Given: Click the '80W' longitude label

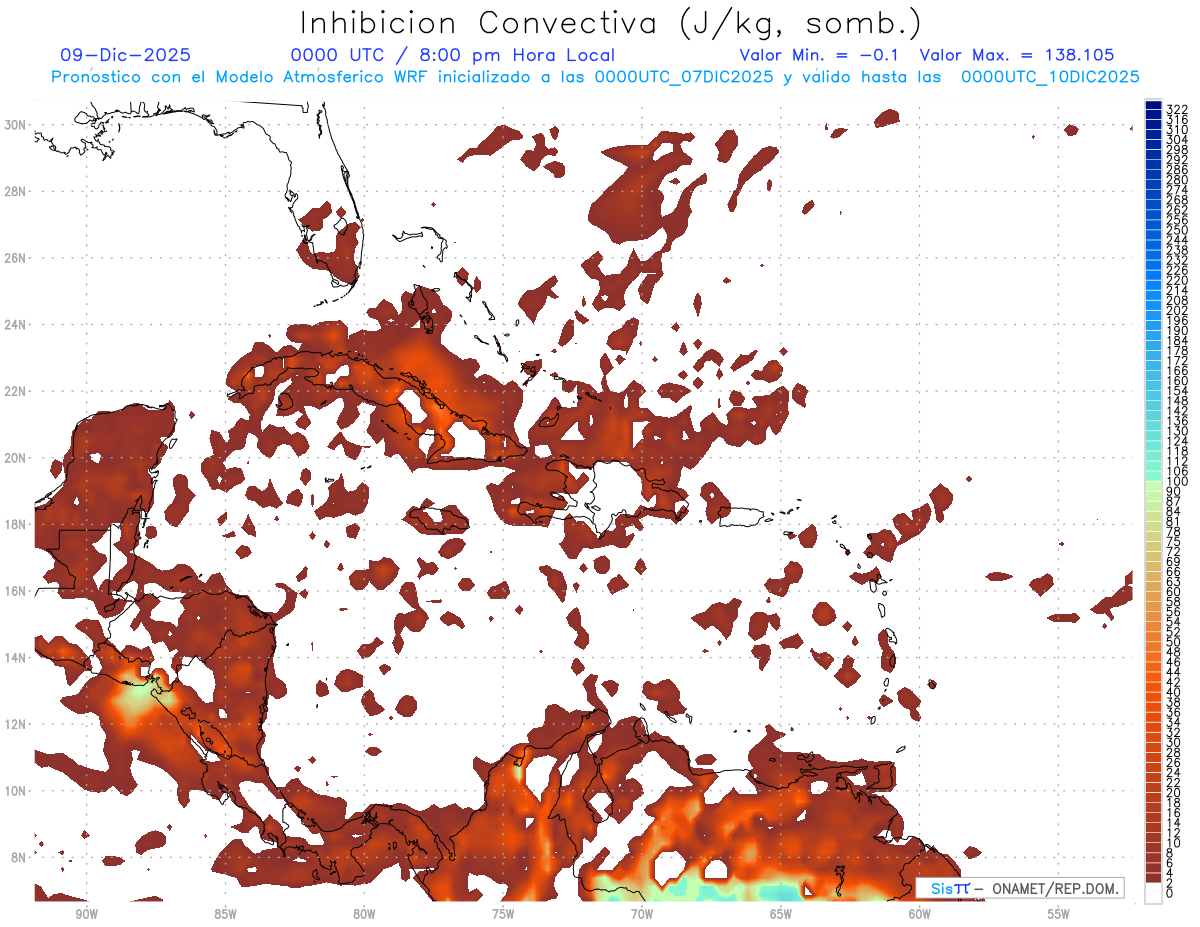Looking at the screenshot, I should coord(364,914).
